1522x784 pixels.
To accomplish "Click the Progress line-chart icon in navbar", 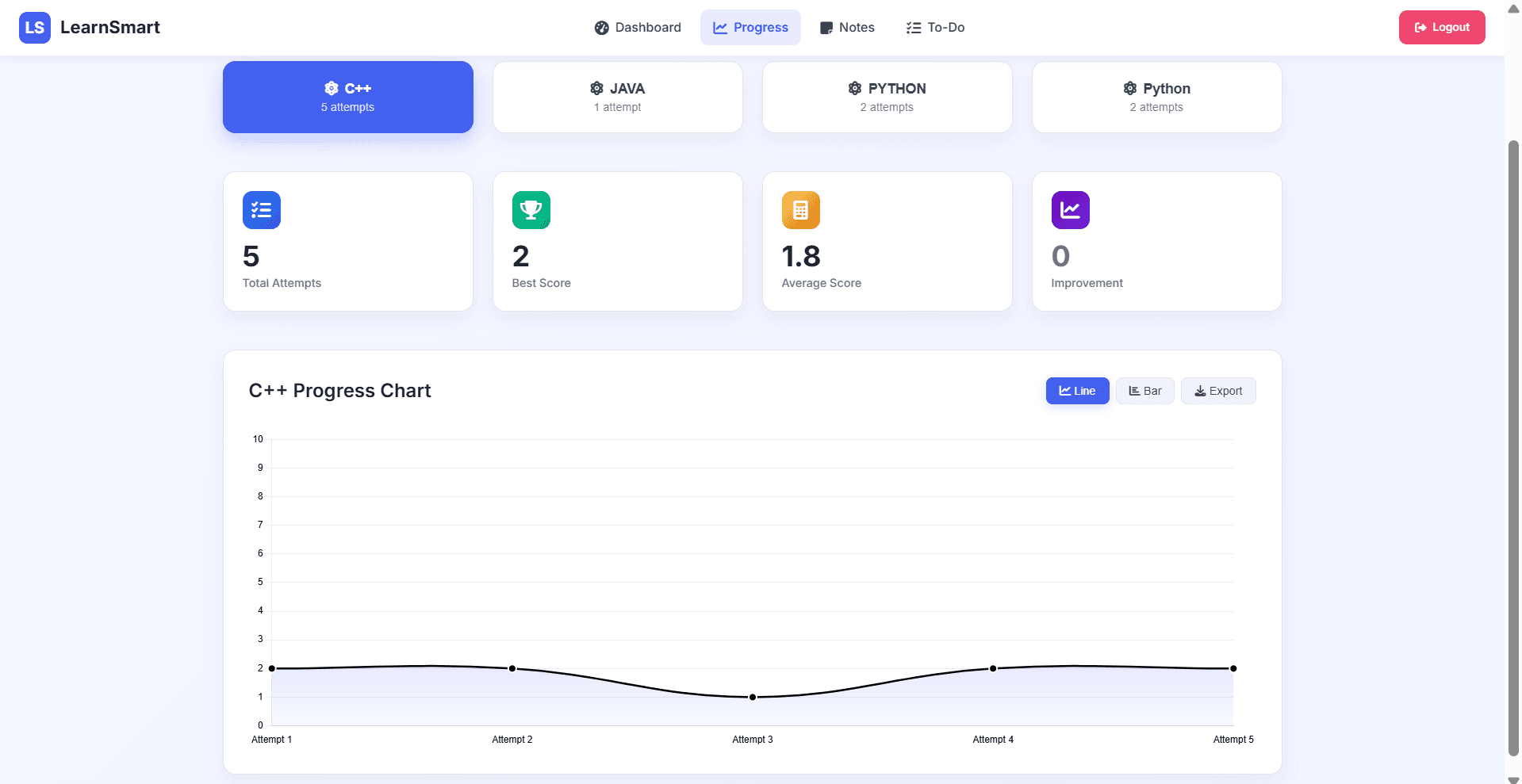I will coord(720,28).
